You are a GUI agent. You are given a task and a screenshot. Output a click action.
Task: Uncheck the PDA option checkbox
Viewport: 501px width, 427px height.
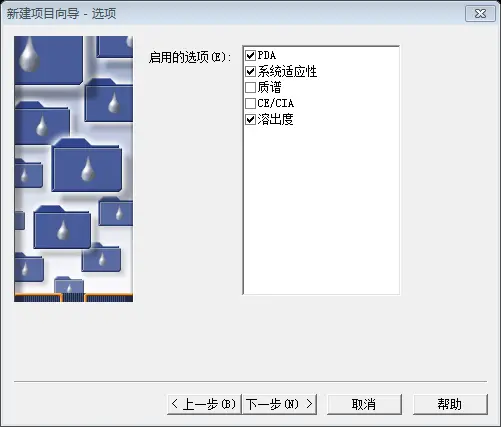(x=250, y=55)
